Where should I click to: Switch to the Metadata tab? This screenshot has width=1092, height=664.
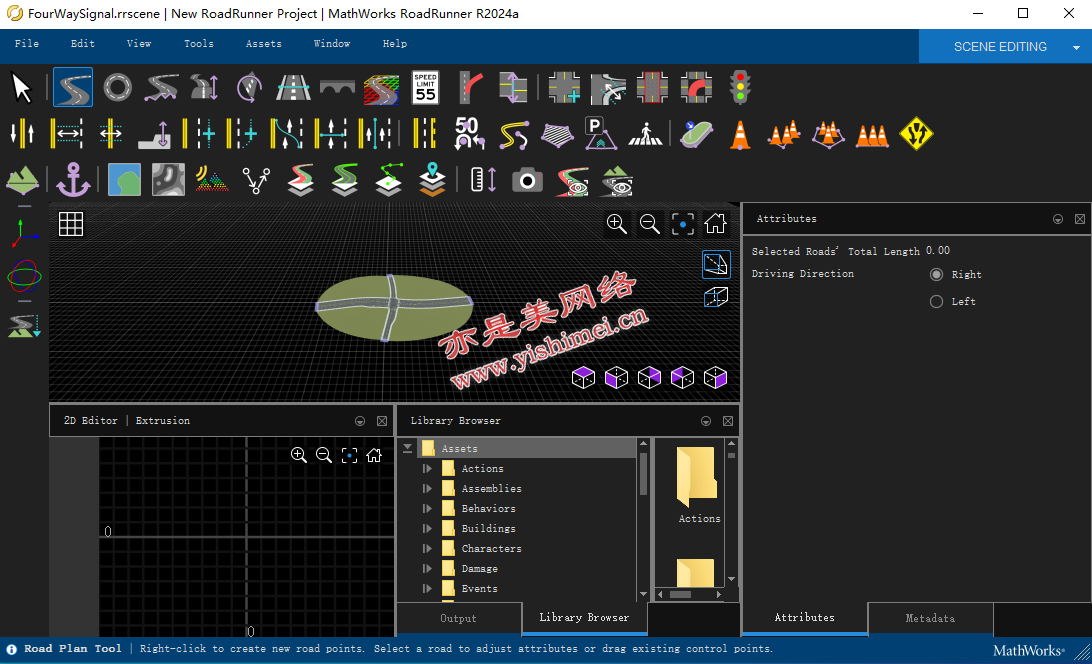pyautogui.click(x=930, y=619)
